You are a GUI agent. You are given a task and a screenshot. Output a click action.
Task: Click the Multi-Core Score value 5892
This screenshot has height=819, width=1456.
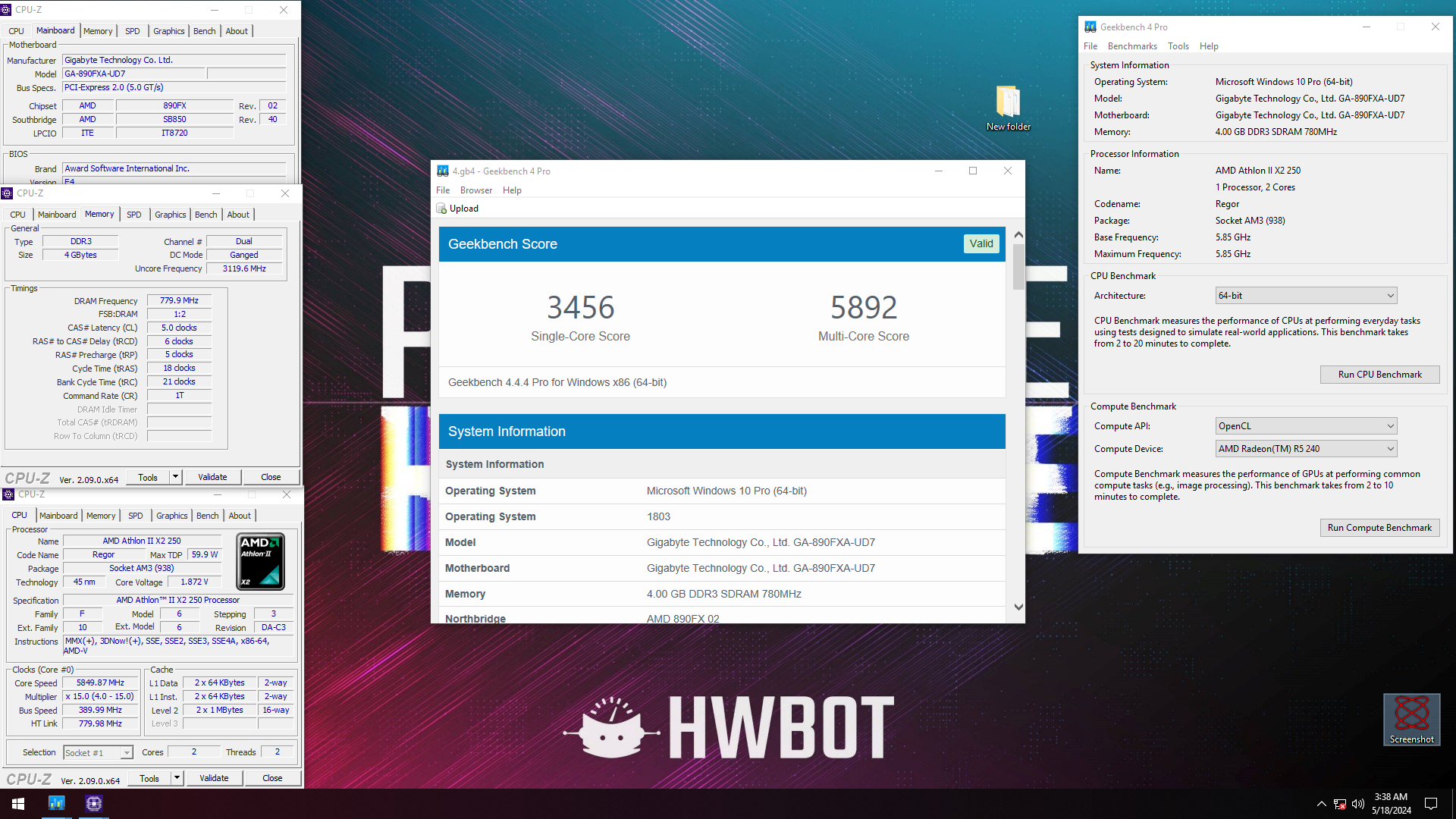coord(864,307)
